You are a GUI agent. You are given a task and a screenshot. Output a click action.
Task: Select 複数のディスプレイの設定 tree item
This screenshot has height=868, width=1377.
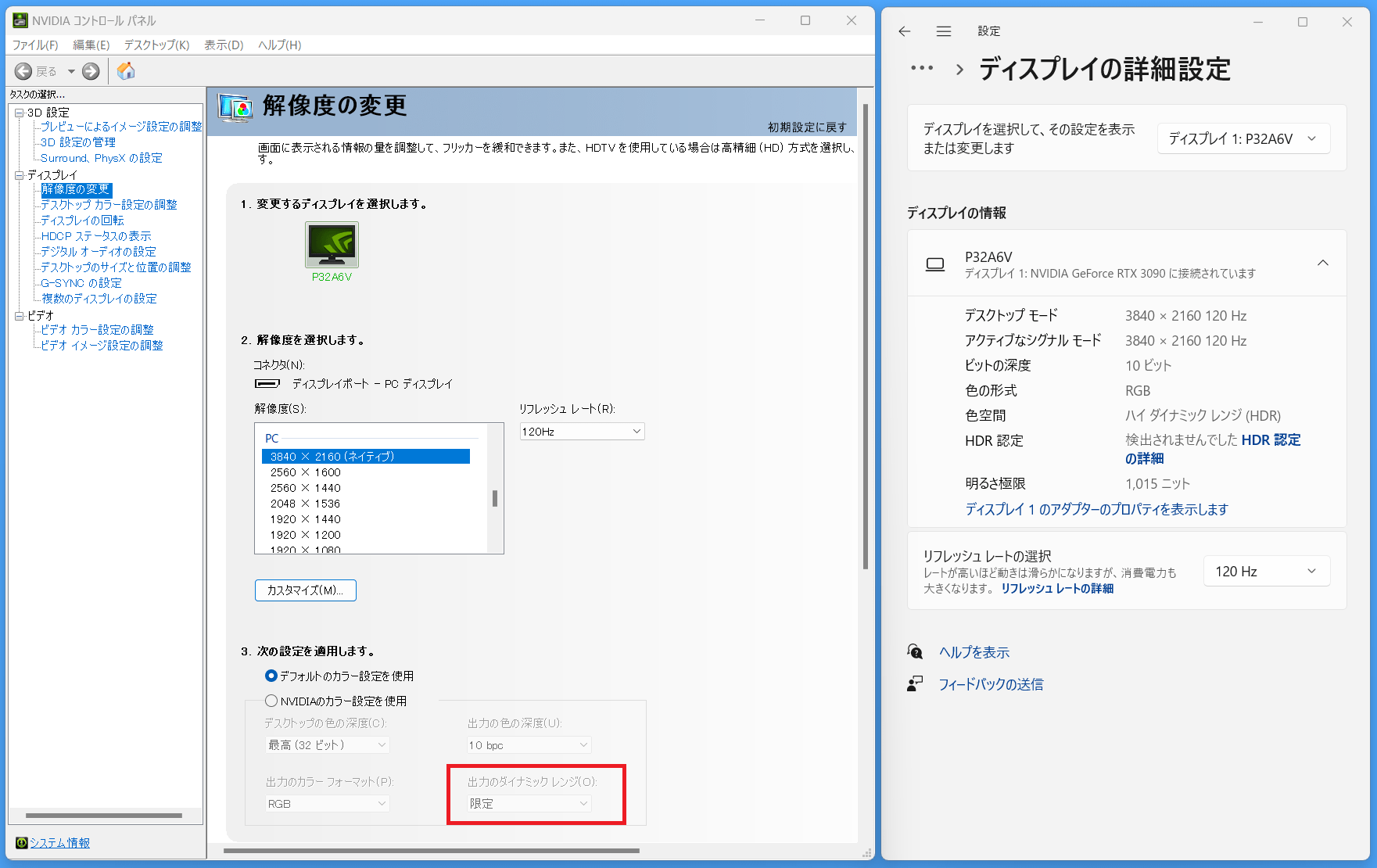99,299
